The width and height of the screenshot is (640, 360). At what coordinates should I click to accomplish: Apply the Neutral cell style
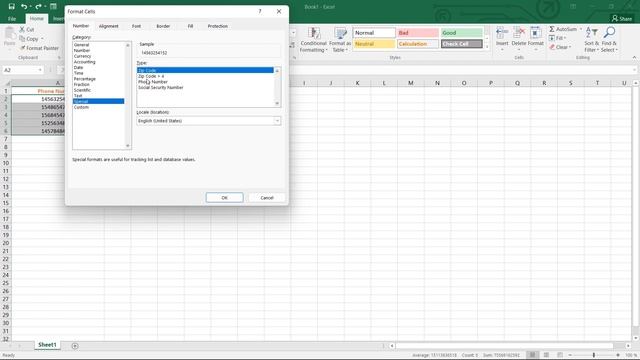374,44
